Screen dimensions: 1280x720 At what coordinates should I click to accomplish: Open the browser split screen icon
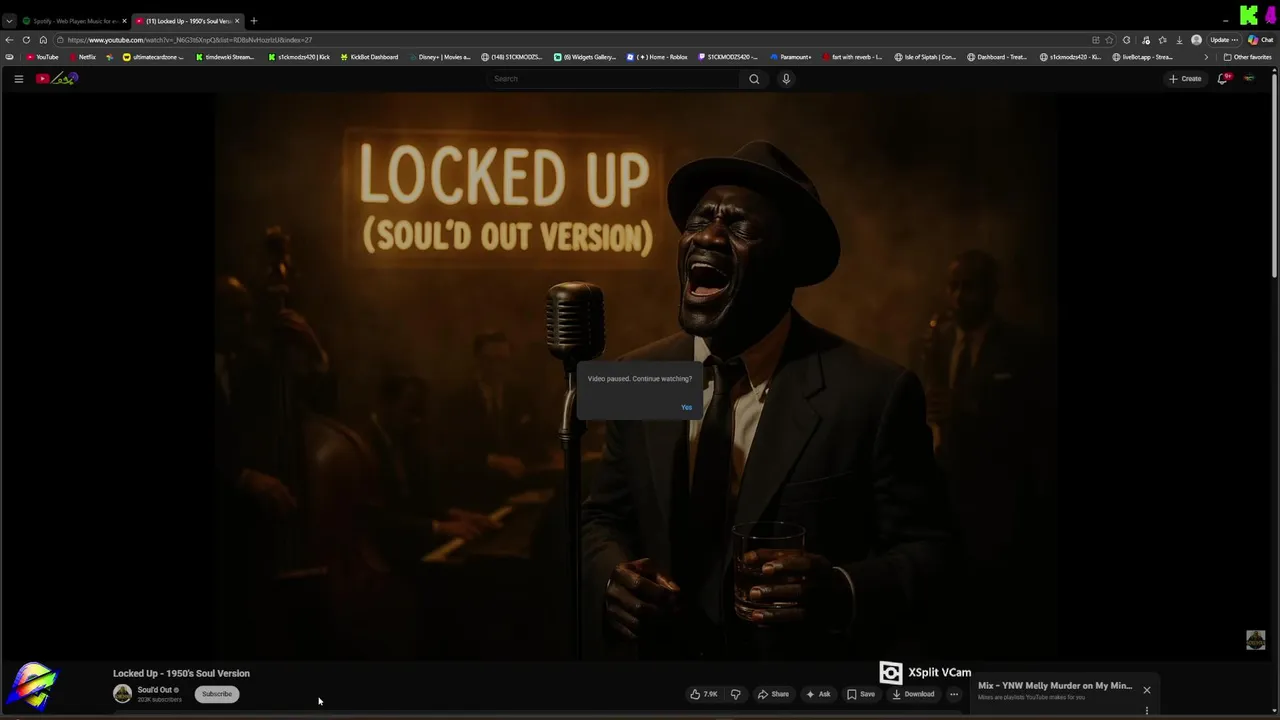[1095, 40]
